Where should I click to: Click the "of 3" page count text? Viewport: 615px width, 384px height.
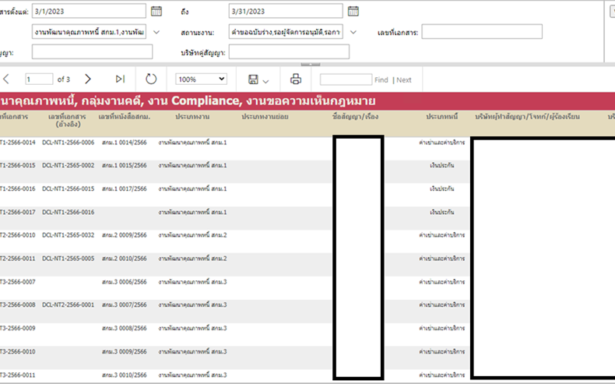(64, 80)
